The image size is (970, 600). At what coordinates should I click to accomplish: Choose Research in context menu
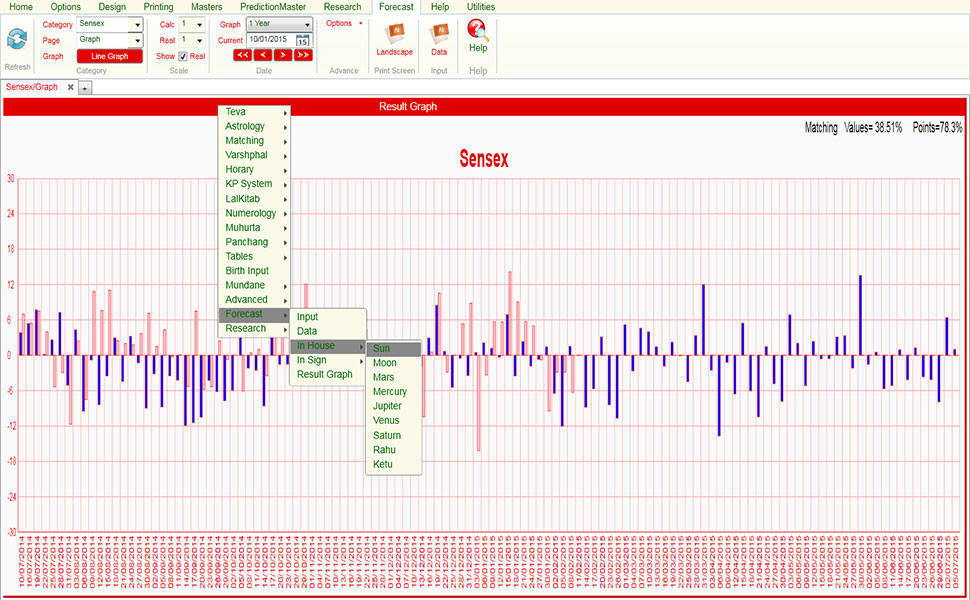(254, 328)
